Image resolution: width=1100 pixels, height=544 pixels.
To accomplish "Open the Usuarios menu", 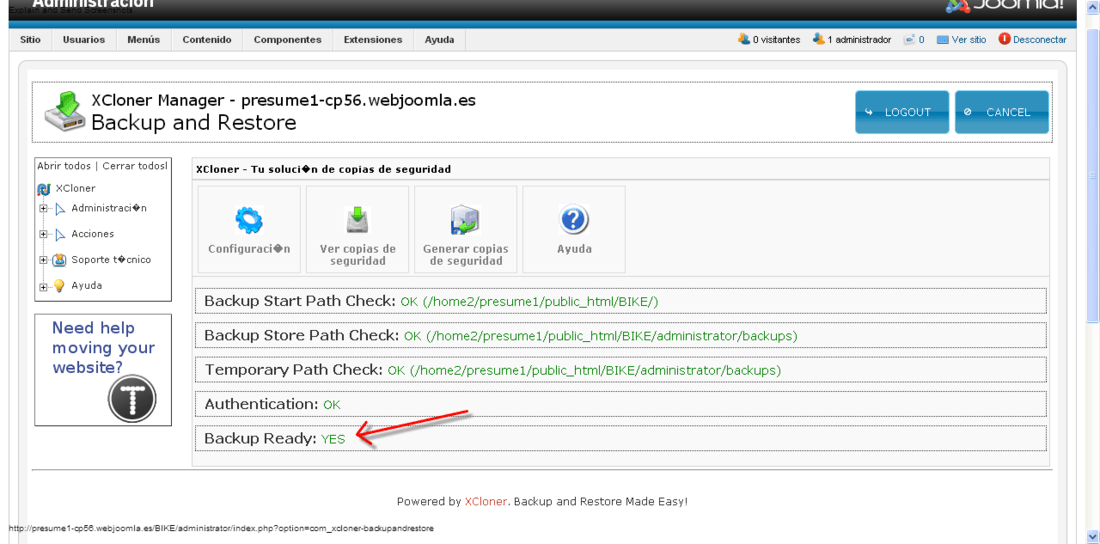I will [x=83, y=40].
